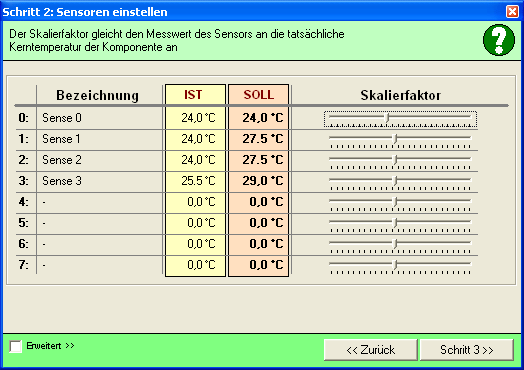Screen dimensions: 524x370
Task: Close the Sensoren einstellen dialog
Action: click(512, 11)
